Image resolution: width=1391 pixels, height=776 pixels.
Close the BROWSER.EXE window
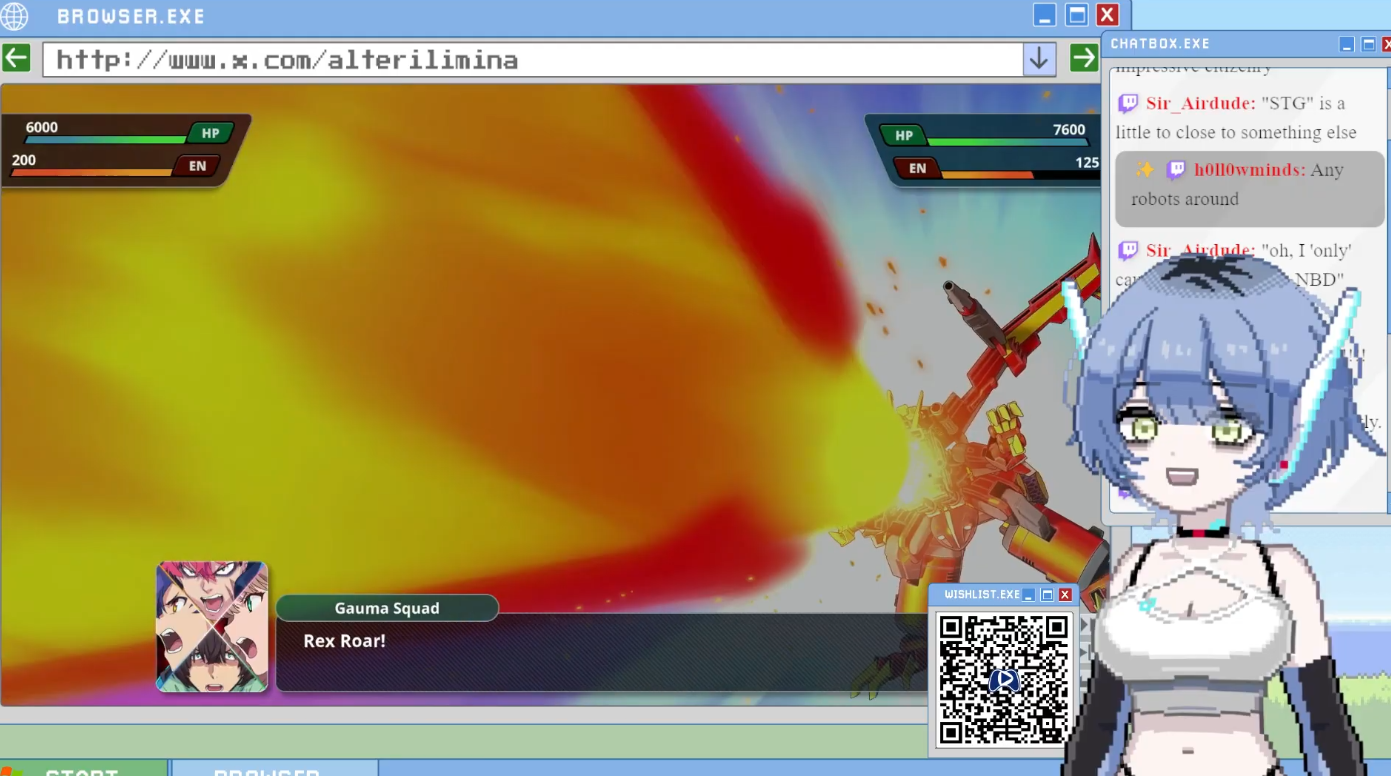1107,15
